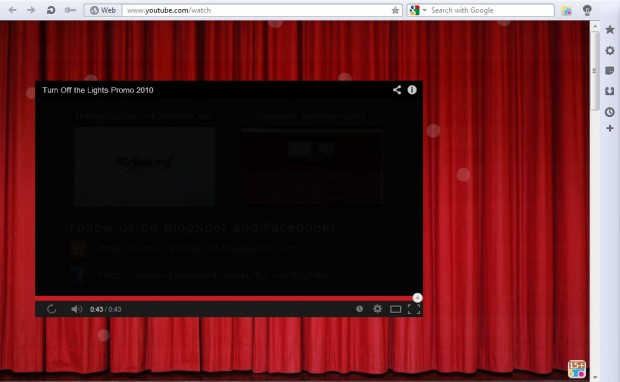
Task: Mute the video volume
Action: click(x=76, y=309)
